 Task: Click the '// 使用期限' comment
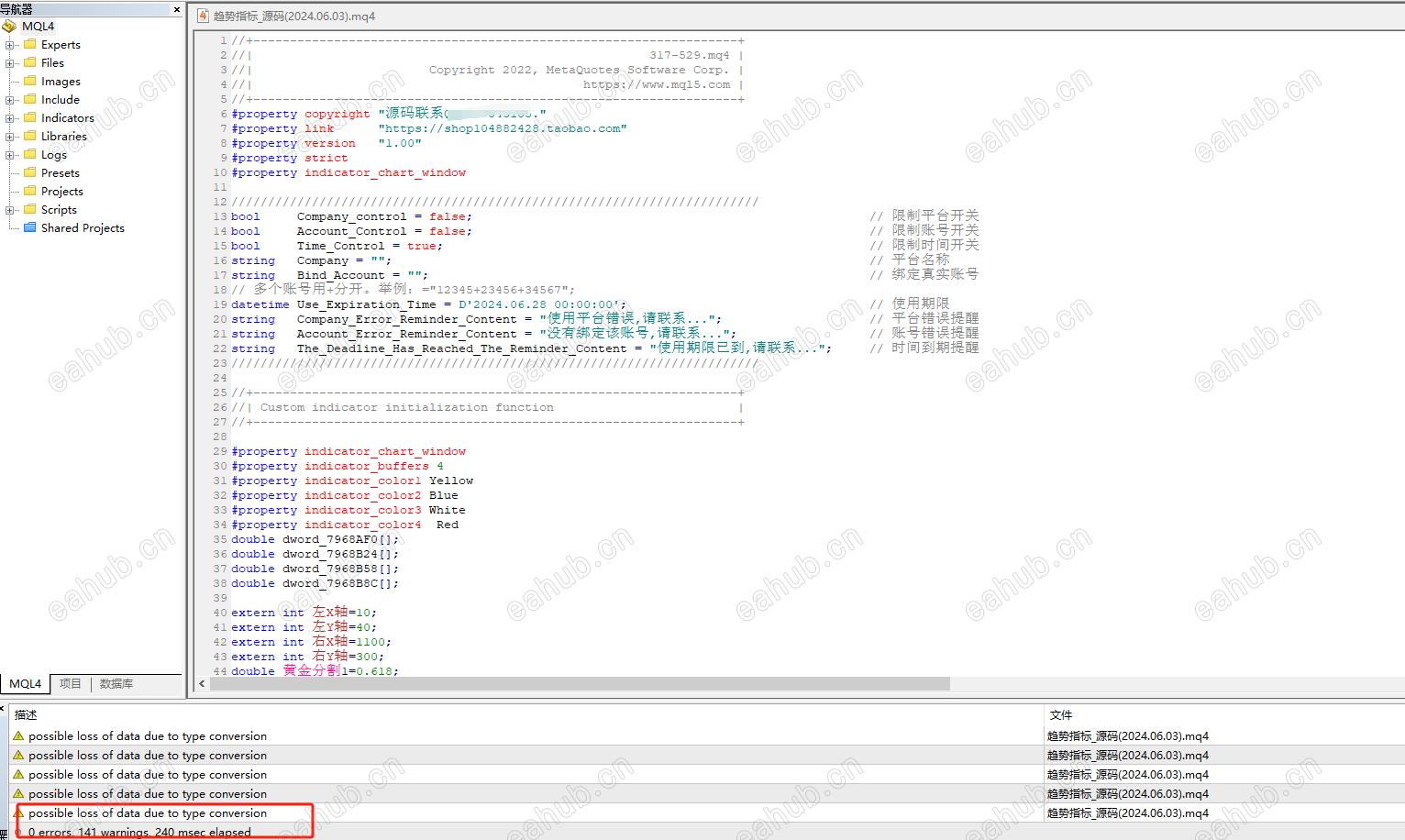[x=910, y=304]
